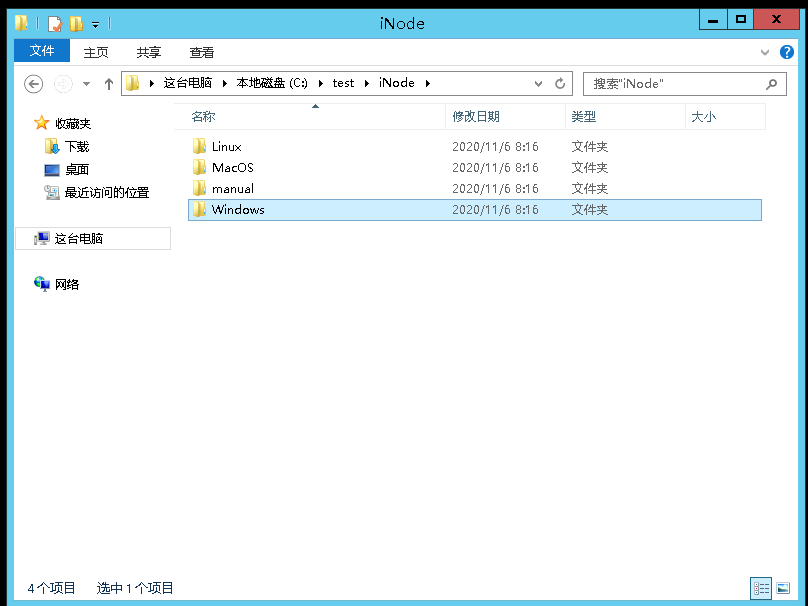Screen dimensions: 808x606
Task: Open 收藏夹 in the navigation pane
Action: (73, 124)
